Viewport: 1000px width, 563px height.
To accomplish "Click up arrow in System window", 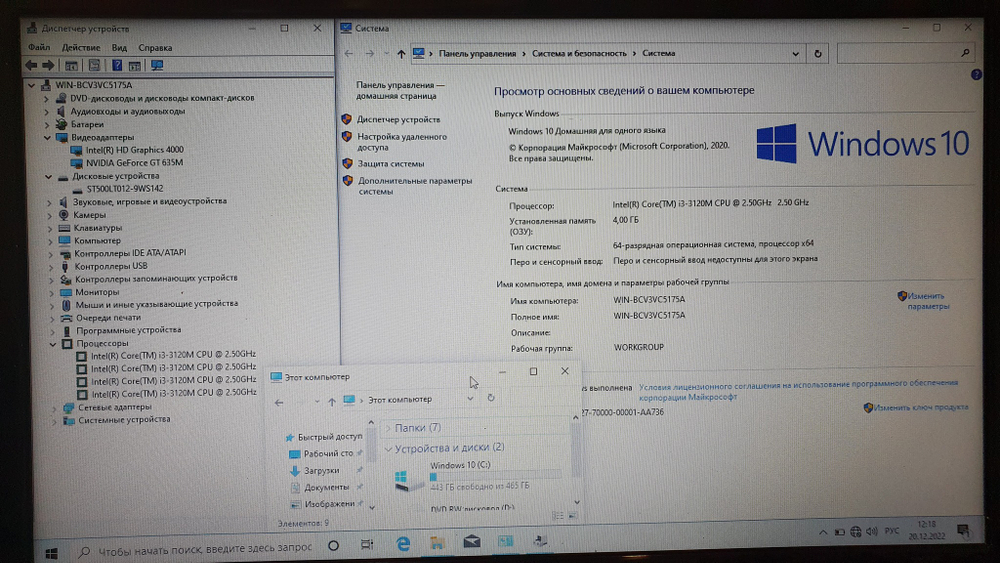I will coord(401,54).
